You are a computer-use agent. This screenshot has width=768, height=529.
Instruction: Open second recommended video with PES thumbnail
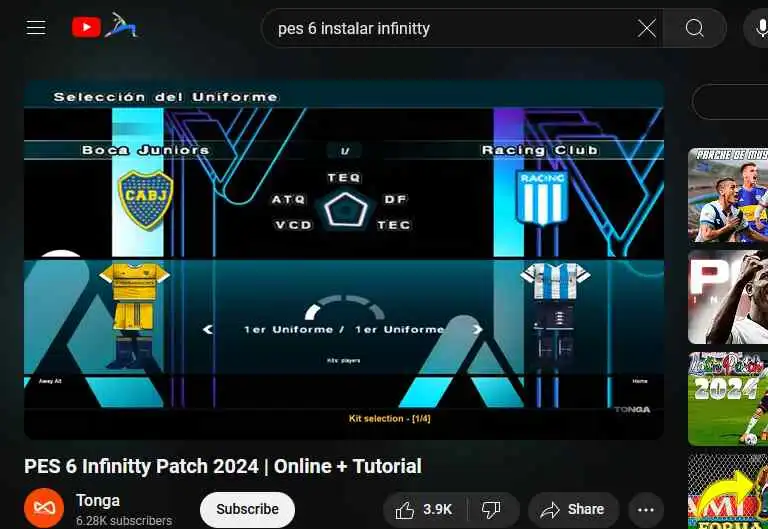[x=728, y=297]
